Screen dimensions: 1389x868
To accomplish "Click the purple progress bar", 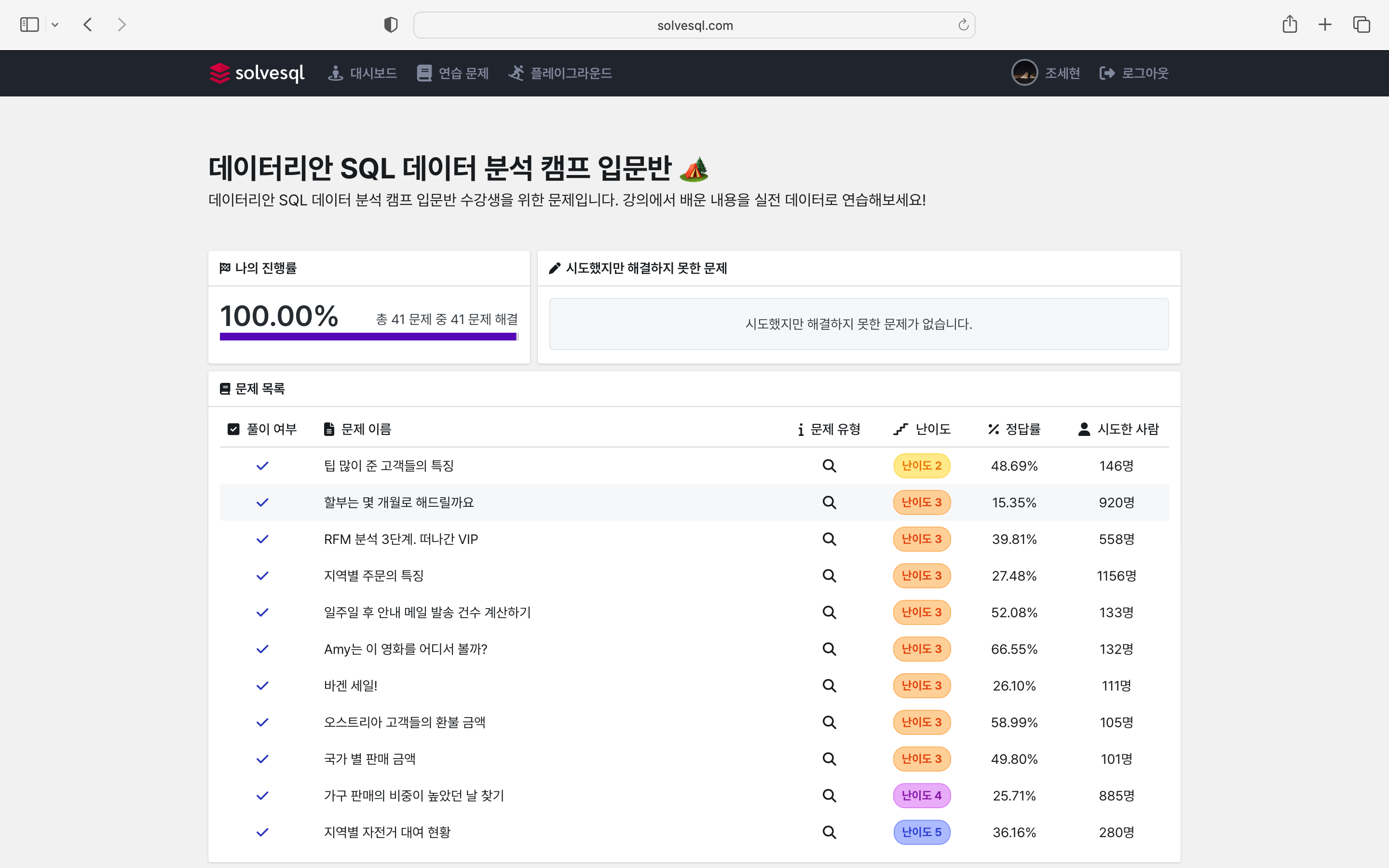I will point(368,337).
